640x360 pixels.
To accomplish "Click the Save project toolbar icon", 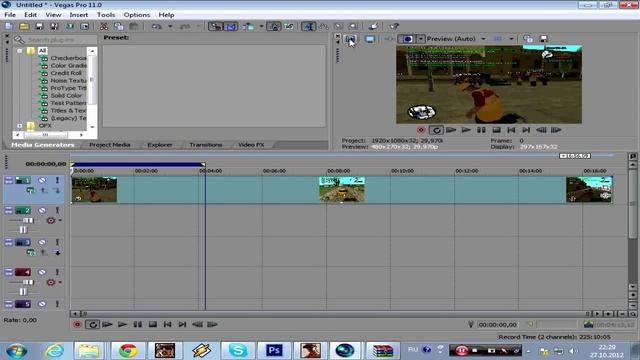I will 39,27.
